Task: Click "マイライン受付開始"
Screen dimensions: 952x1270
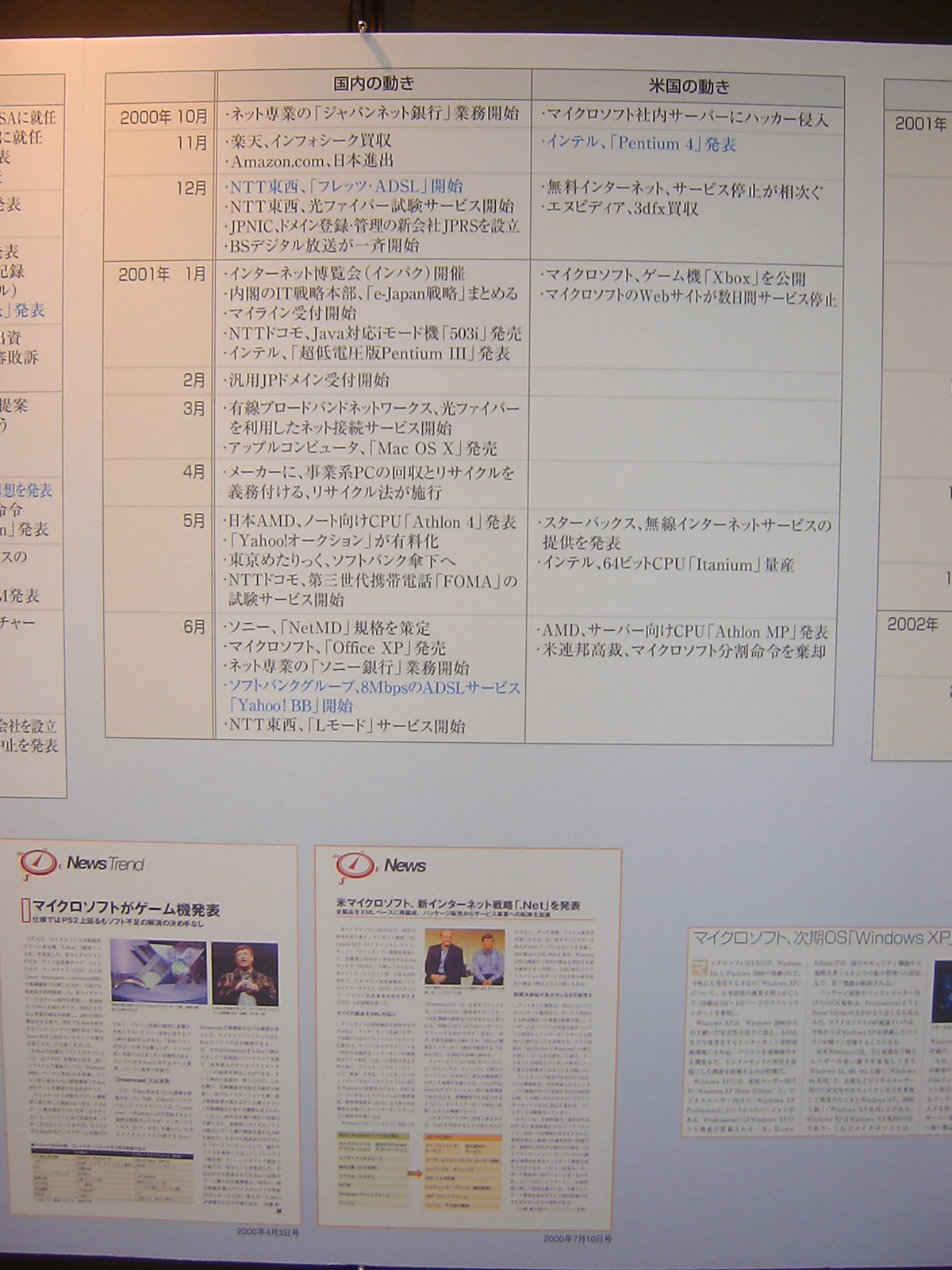Action: (290, 314)
